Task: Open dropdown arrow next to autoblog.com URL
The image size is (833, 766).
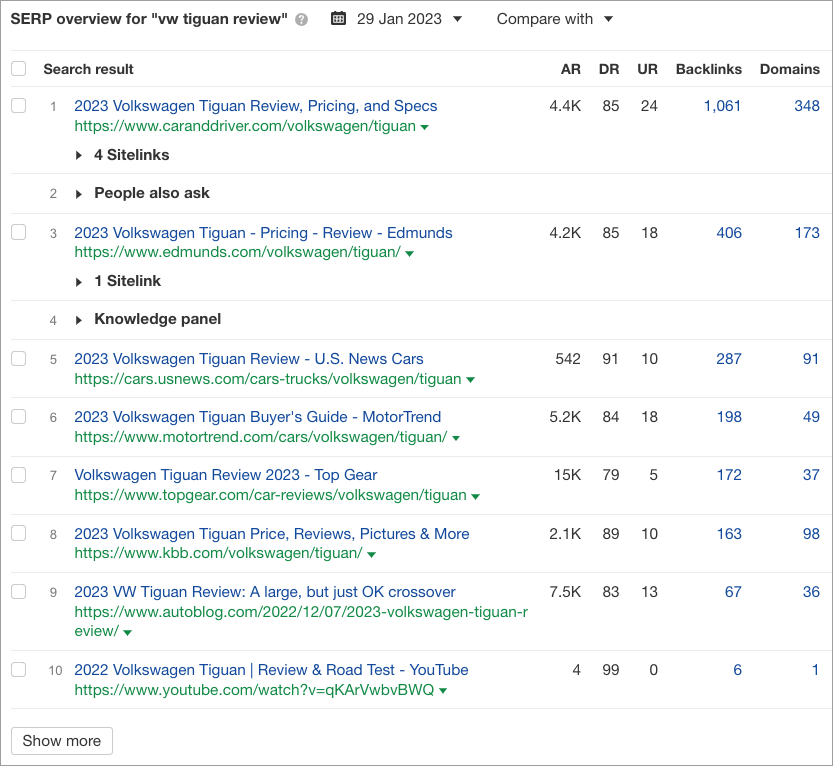Action: point(128,633)
